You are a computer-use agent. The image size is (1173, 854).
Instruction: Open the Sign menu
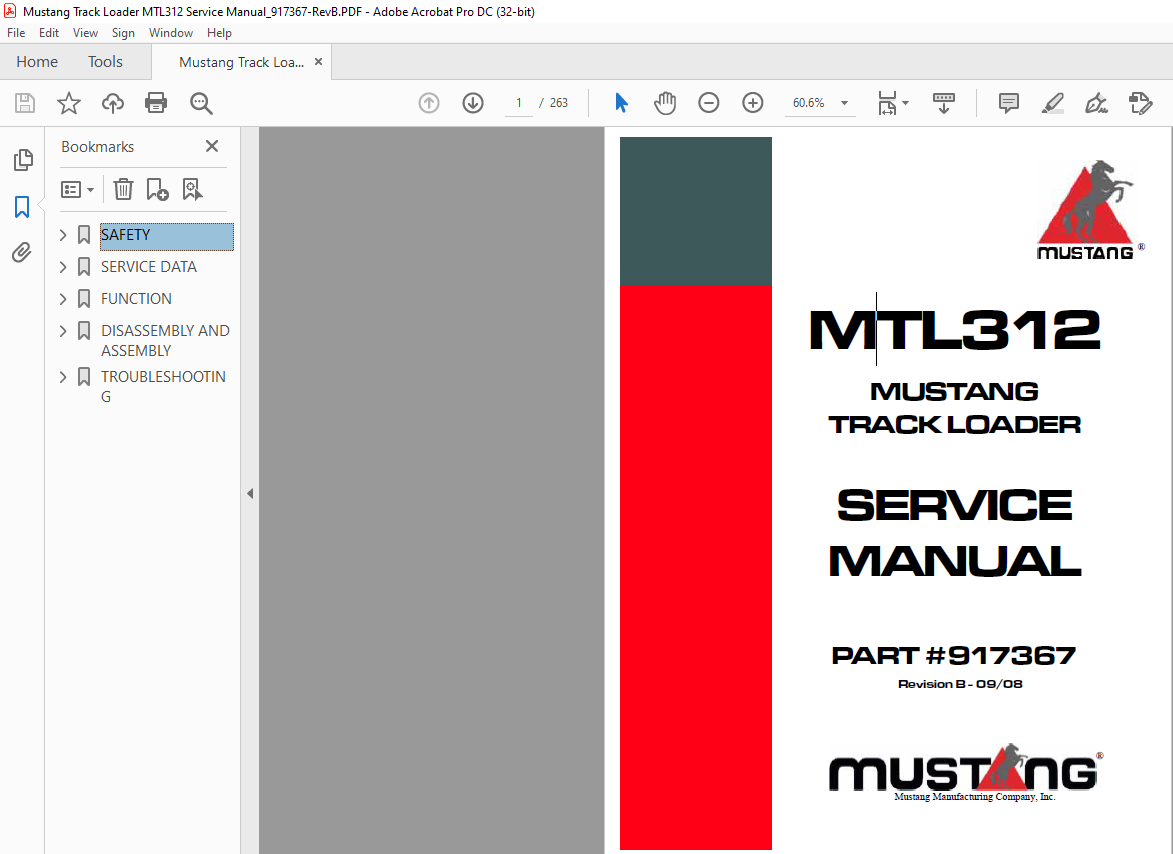coord(123,33)
